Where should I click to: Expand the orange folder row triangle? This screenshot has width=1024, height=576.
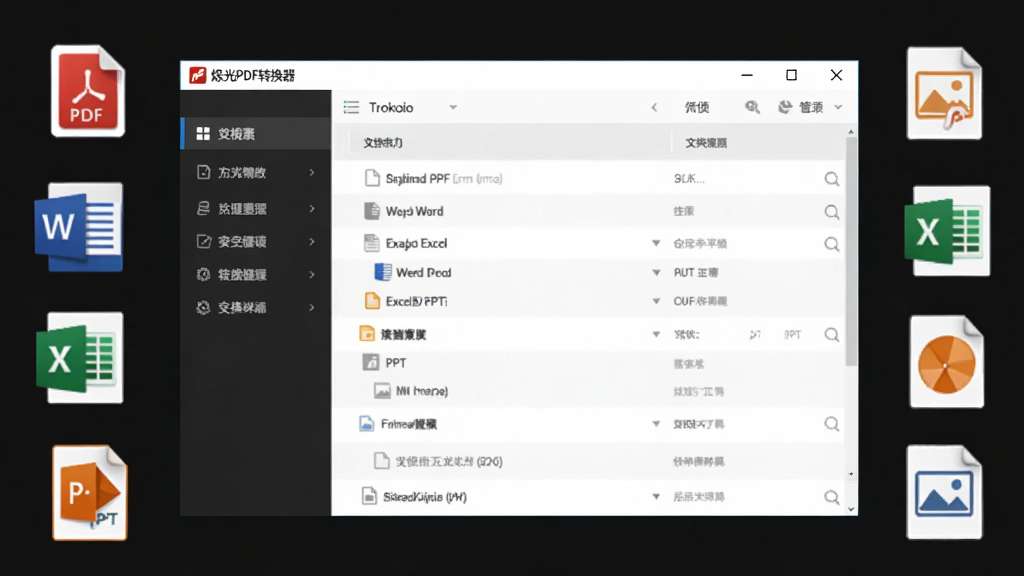(656, 334)
